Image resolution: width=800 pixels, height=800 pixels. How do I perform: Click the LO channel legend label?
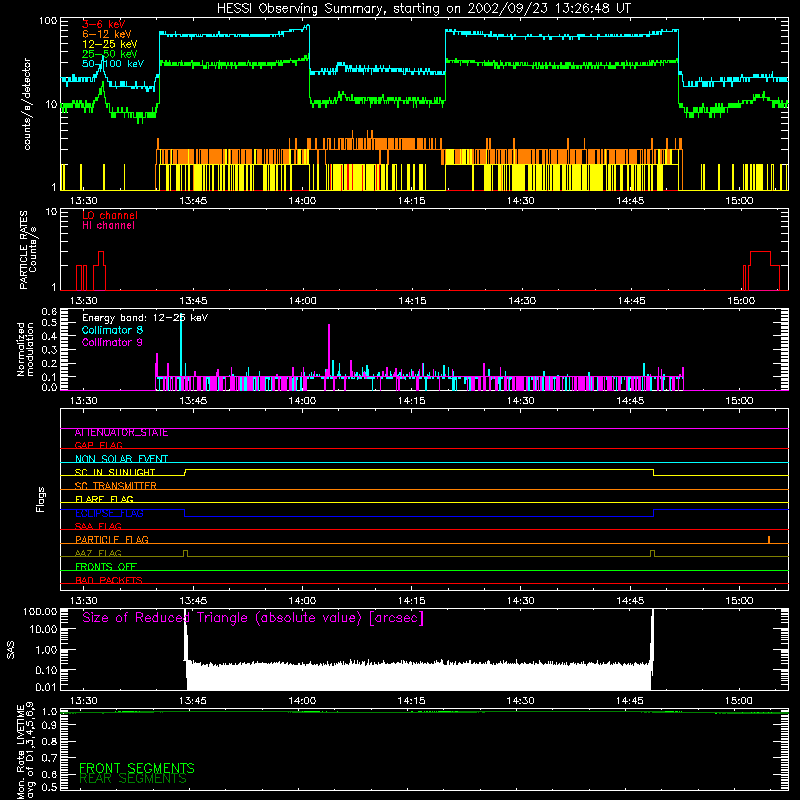(110, 215)
